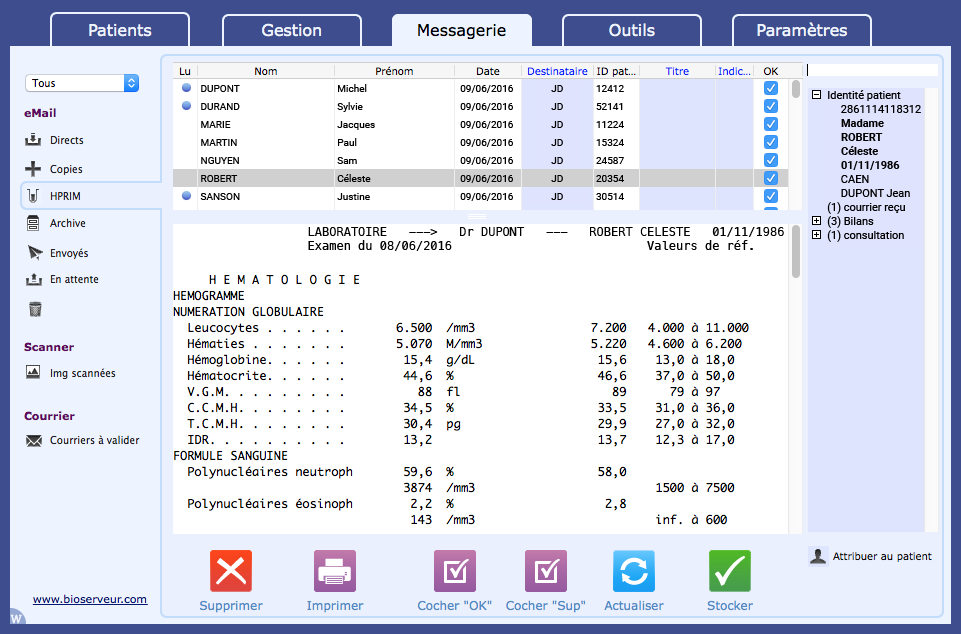Sort by the Destinataire column header
Image resolution: width=961 pixels, height=634 pixels.
557,71
